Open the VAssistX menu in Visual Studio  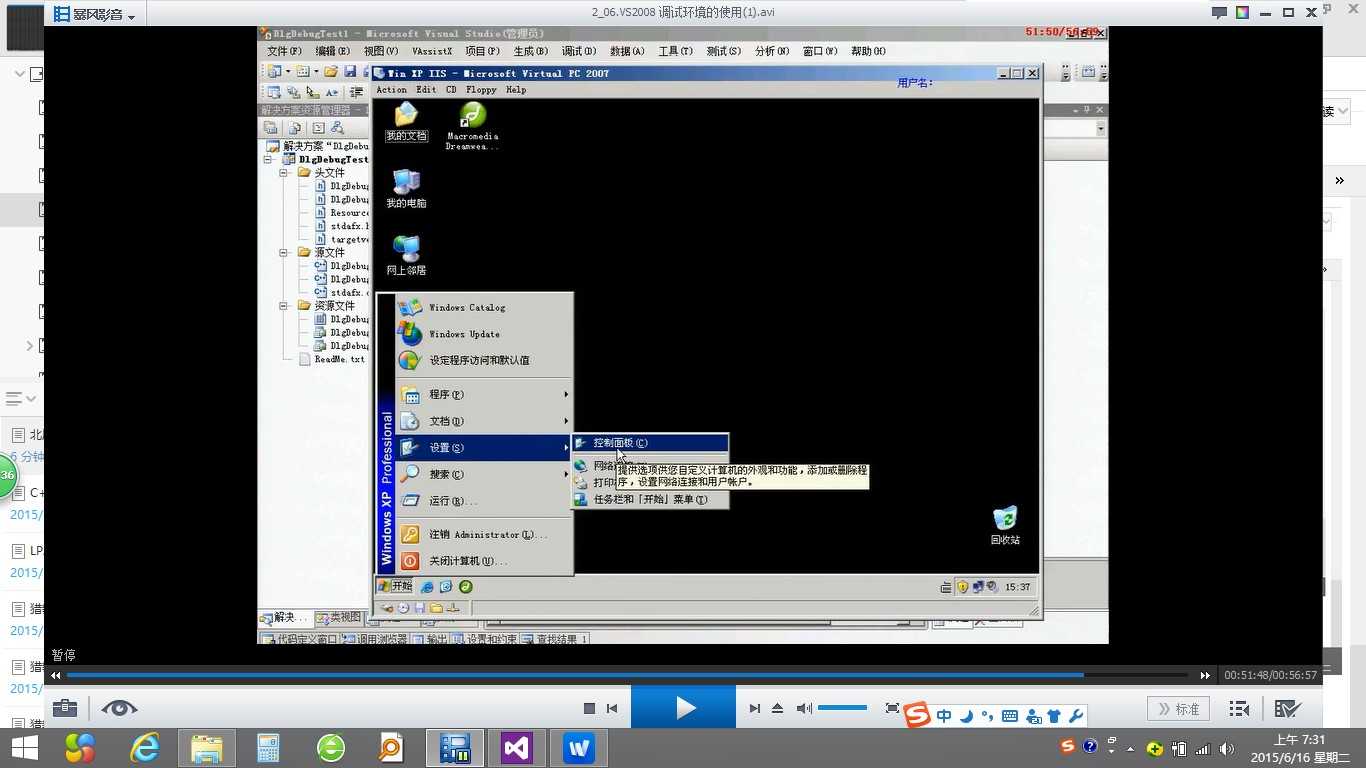tap(432, 51)
